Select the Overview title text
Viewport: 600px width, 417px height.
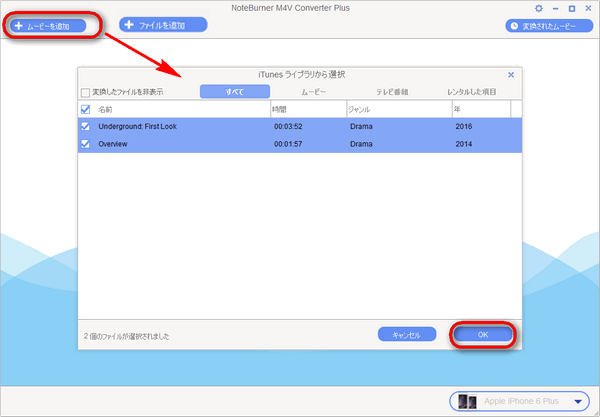coord(113,144)
